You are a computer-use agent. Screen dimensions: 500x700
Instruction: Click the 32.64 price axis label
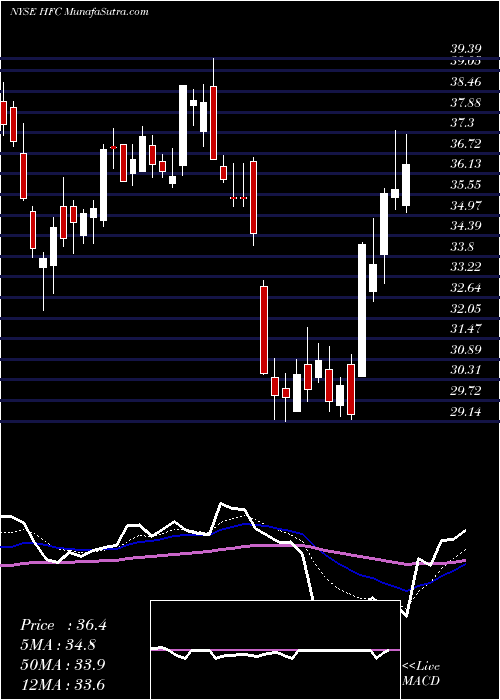click(x=466, y=288)
